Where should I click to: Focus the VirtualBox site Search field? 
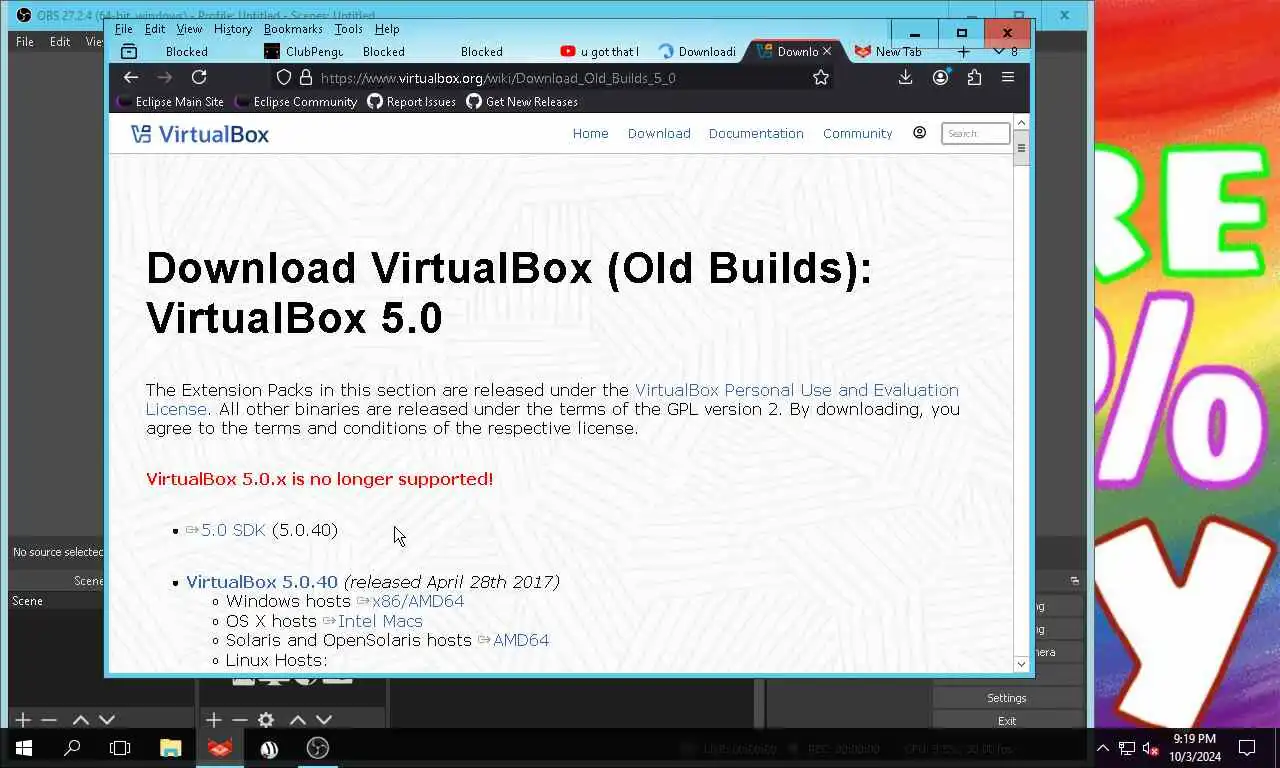tap(976, 133)
